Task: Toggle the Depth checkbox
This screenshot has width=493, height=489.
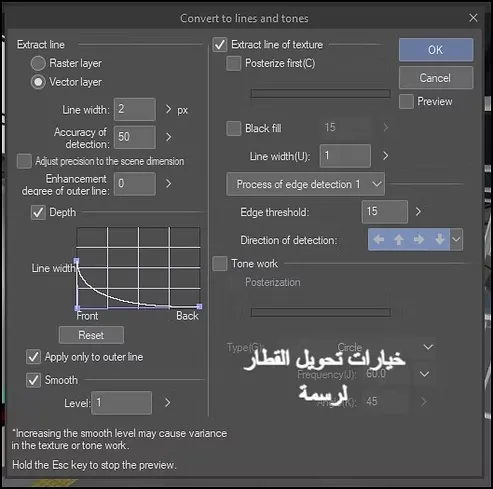Action: pyautogui.click(x=38, y=212)
